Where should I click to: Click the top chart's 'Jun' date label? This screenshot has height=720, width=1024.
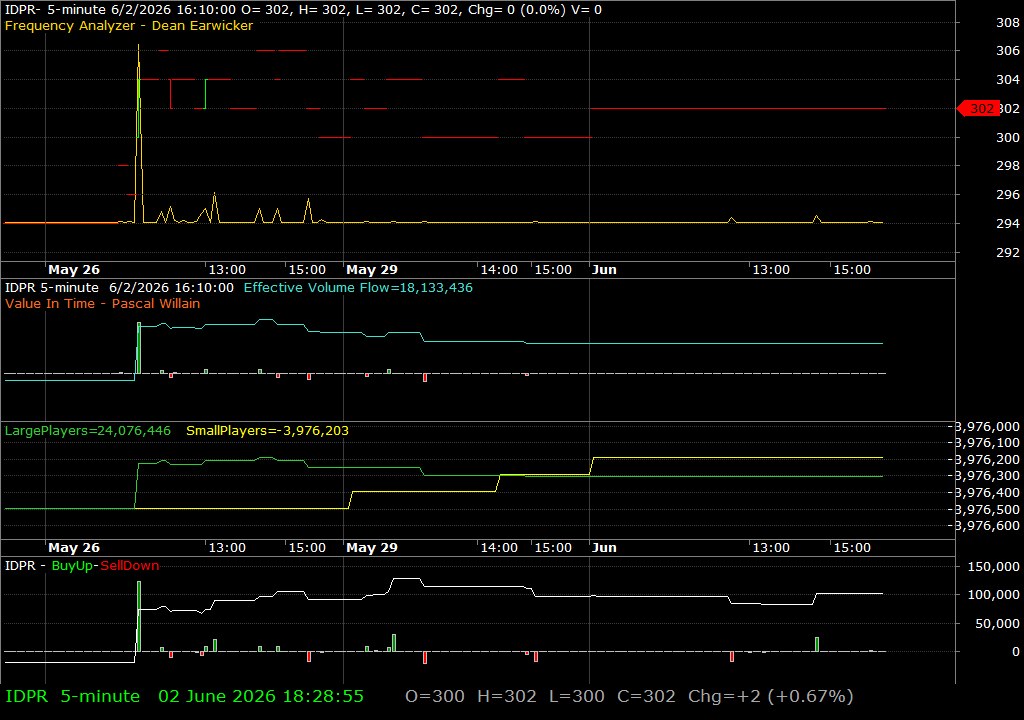pyautogui.click(x=604, y=269)
